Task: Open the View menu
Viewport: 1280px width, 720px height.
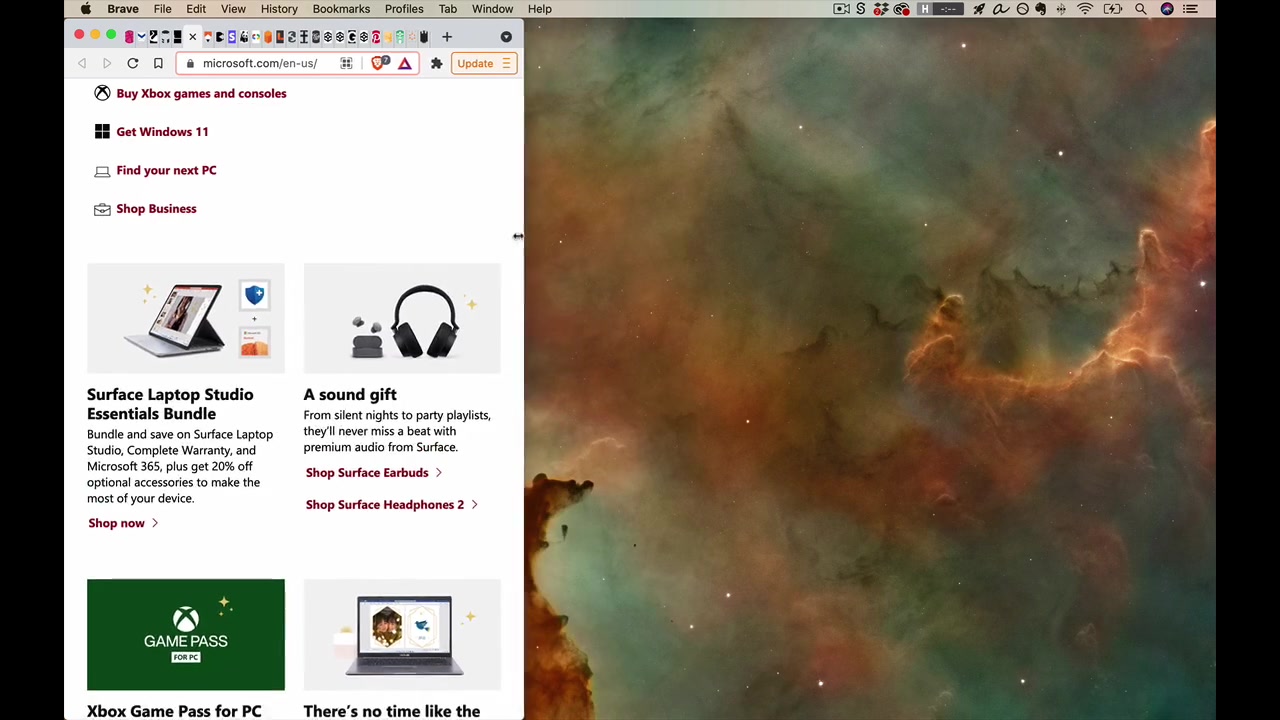Action: pyautogui.click(x=233, y=9)
